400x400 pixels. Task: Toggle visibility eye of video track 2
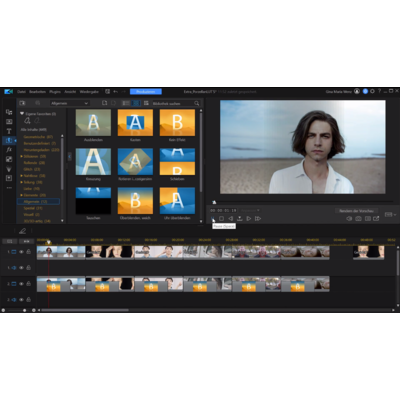pos(21,284)
